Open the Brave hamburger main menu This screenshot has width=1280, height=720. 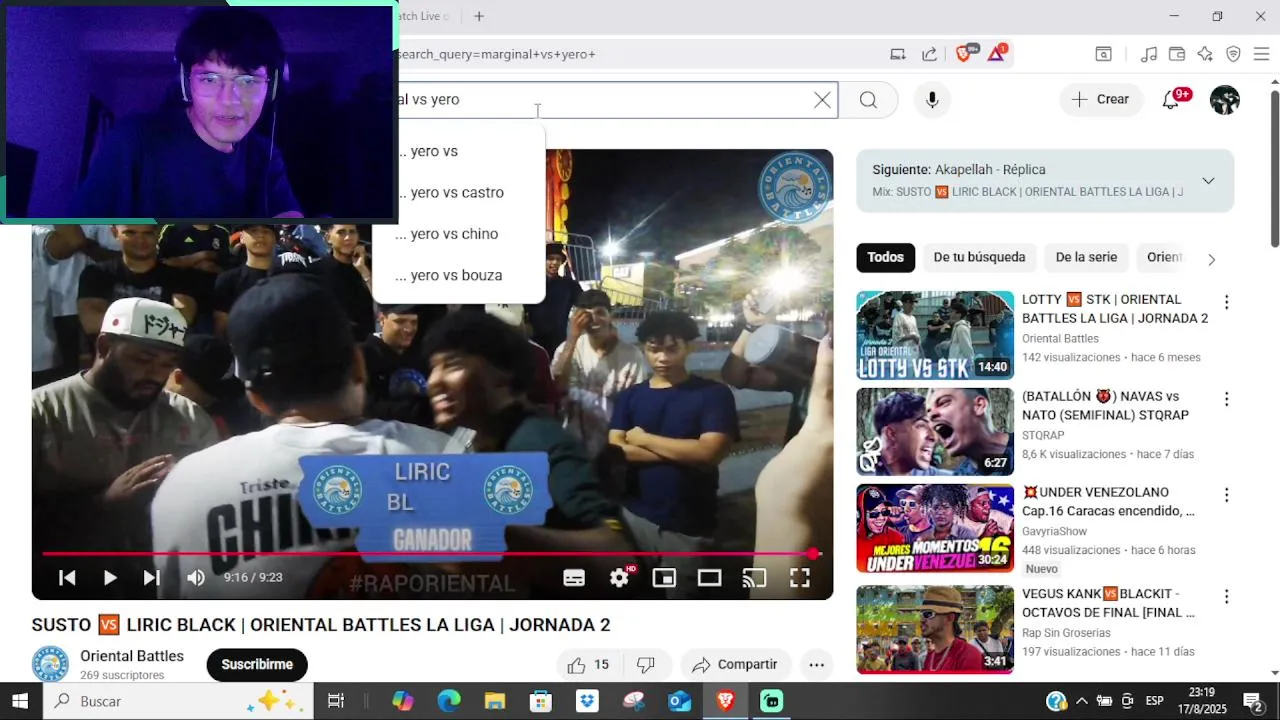point(1261,54)
